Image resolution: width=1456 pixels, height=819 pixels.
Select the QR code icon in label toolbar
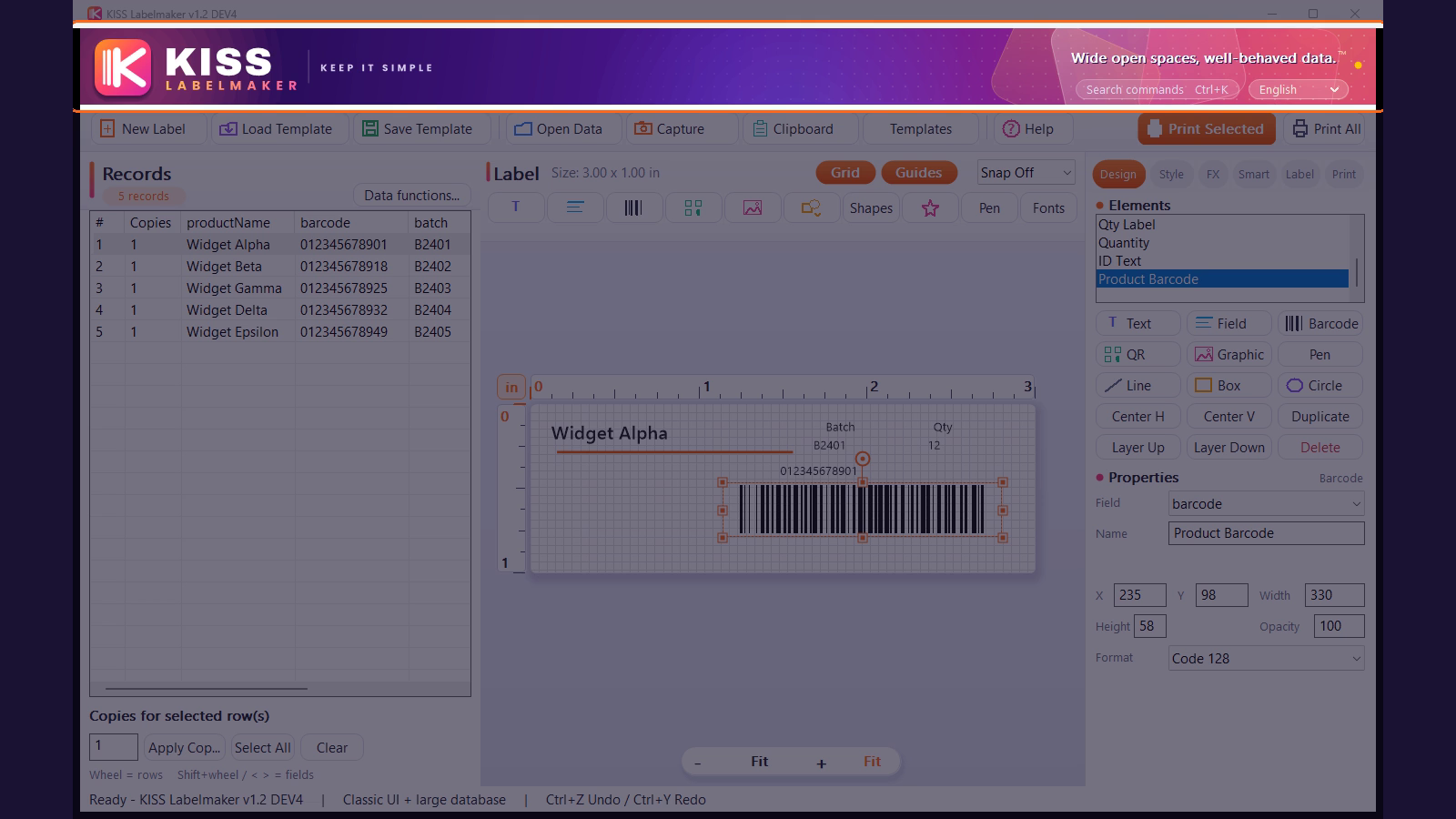(x=693, y=207)
